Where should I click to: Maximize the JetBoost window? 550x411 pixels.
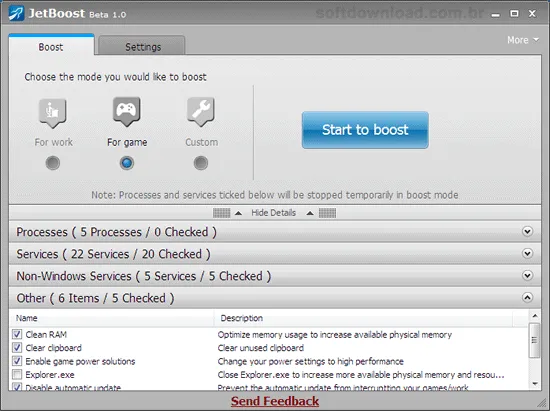click(x=514, y=14)
